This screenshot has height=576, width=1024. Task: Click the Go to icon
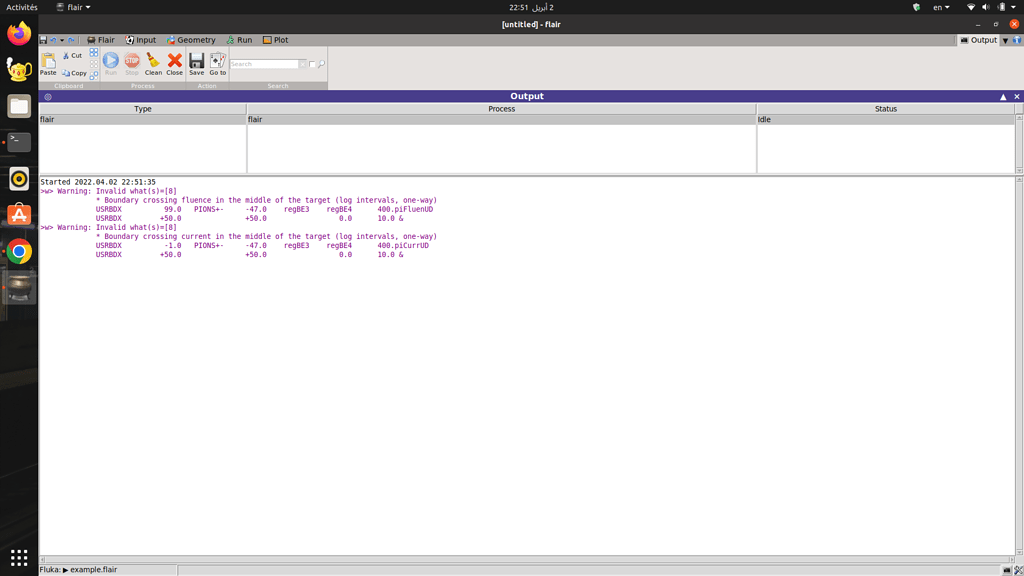click(x=217, y=62)
